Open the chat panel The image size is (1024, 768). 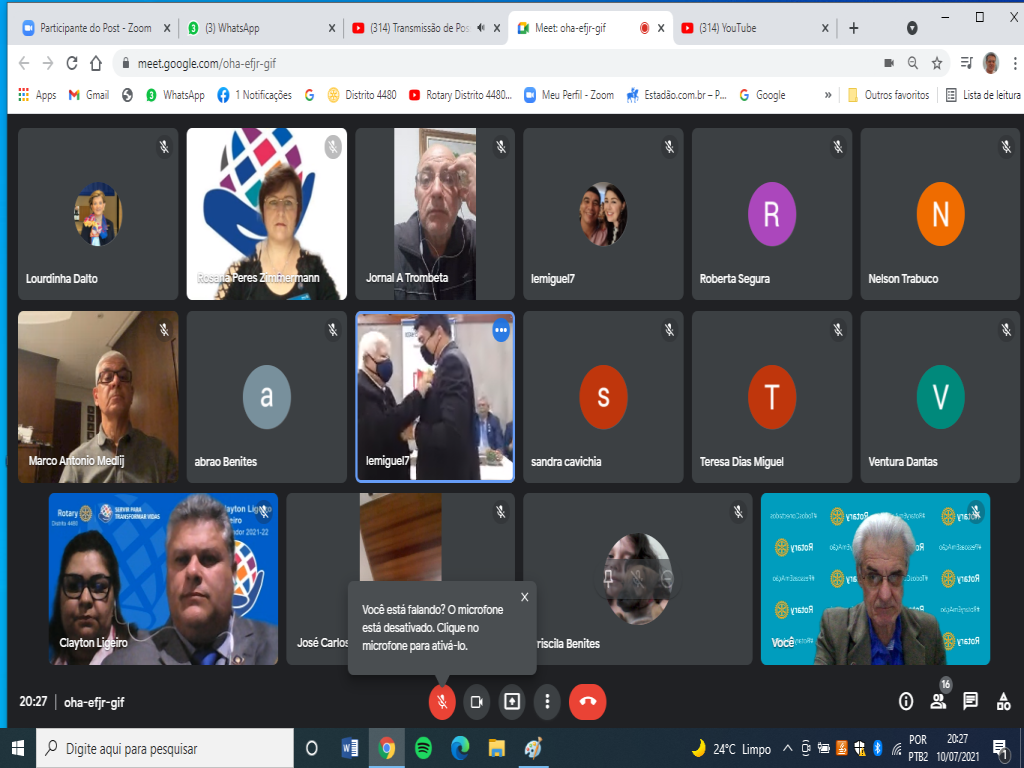coord(970,701)
